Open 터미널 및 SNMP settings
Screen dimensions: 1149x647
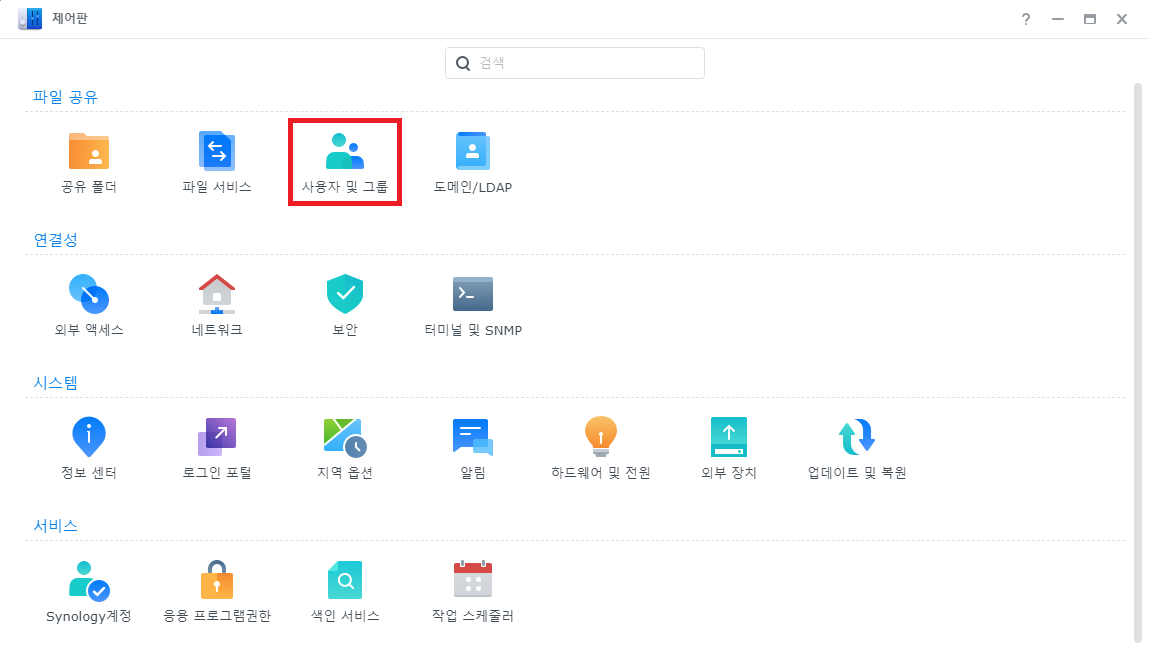pyautogui.click(x=473, y=295)
